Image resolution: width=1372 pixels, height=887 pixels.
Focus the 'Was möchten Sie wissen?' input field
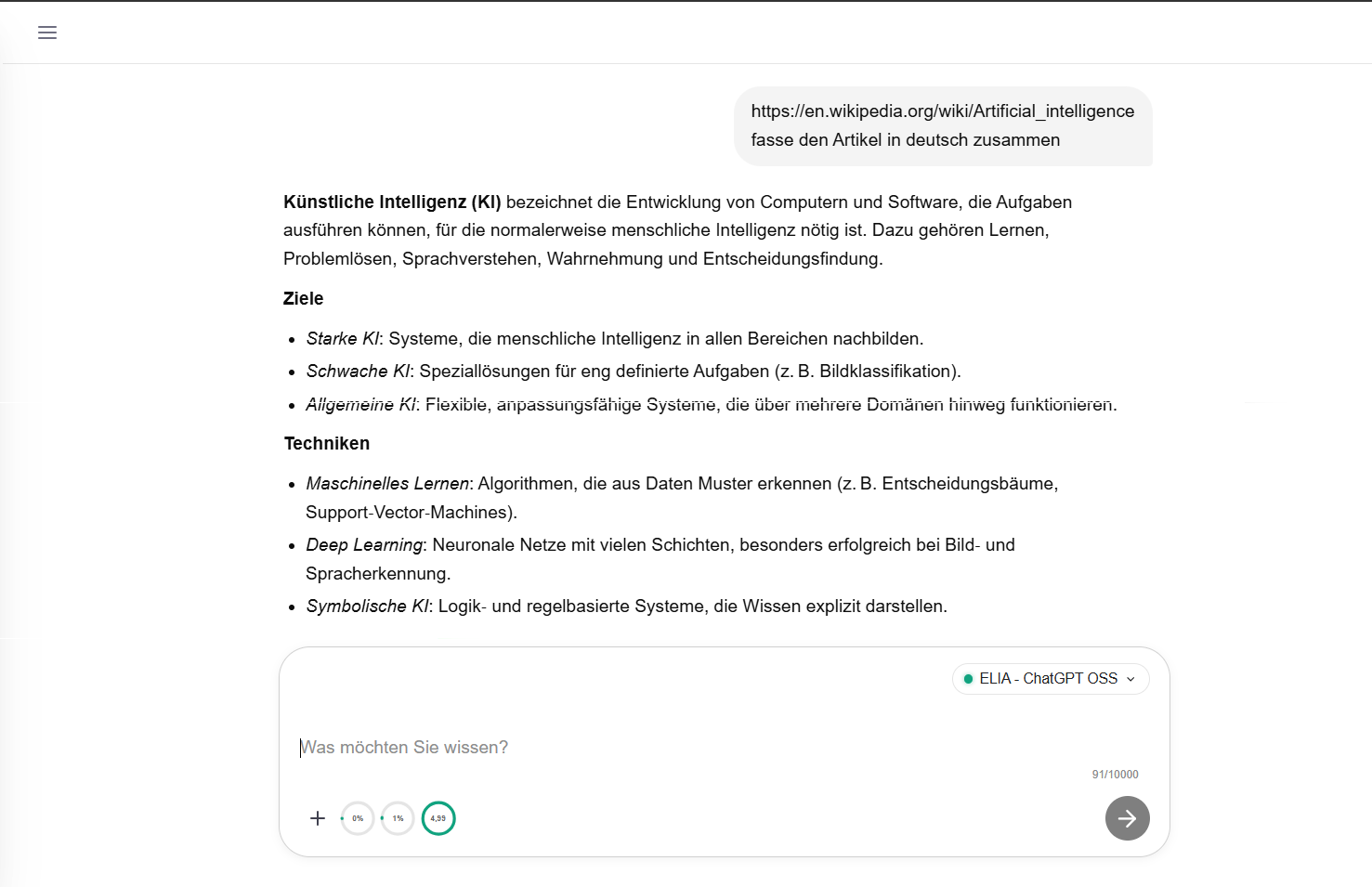point(557,747)
